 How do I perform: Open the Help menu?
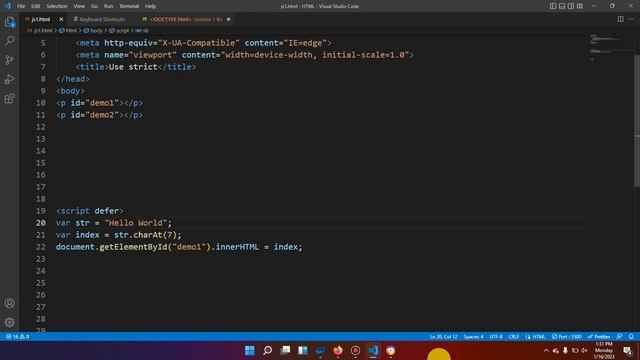[x=151, y=6]
